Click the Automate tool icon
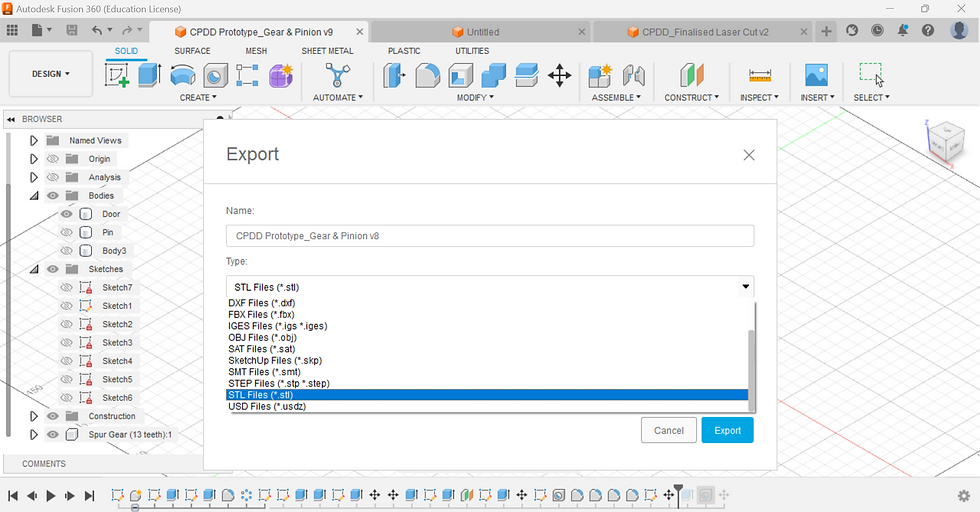Screen dimensions: 980x512 click(338, 76)
